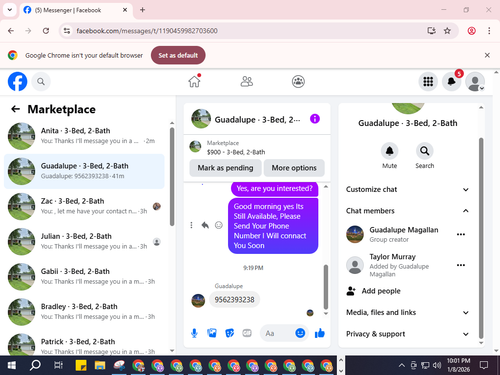This screenshot has height=375, width=500.
Task: Open the Chrome three-dot menu
Action: 489,31
